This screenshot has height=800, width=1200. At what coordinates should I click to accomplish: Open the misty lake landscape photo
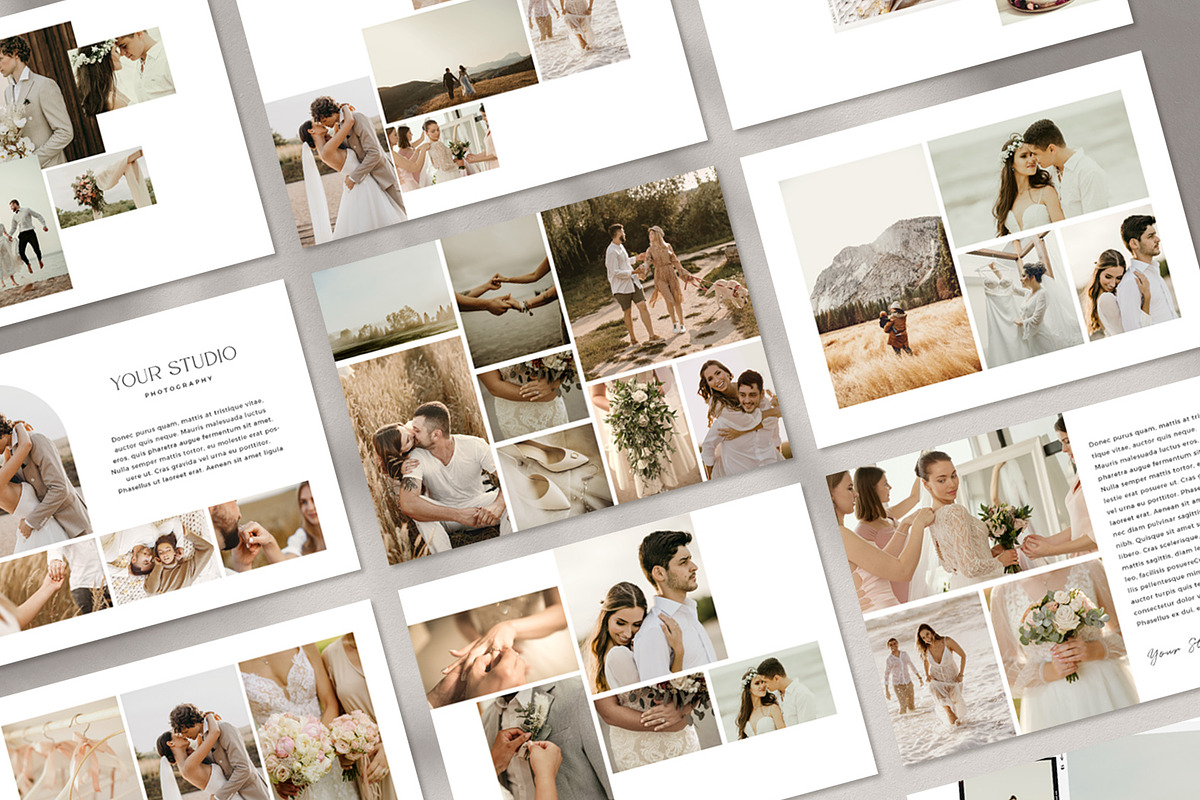point(386,300)
